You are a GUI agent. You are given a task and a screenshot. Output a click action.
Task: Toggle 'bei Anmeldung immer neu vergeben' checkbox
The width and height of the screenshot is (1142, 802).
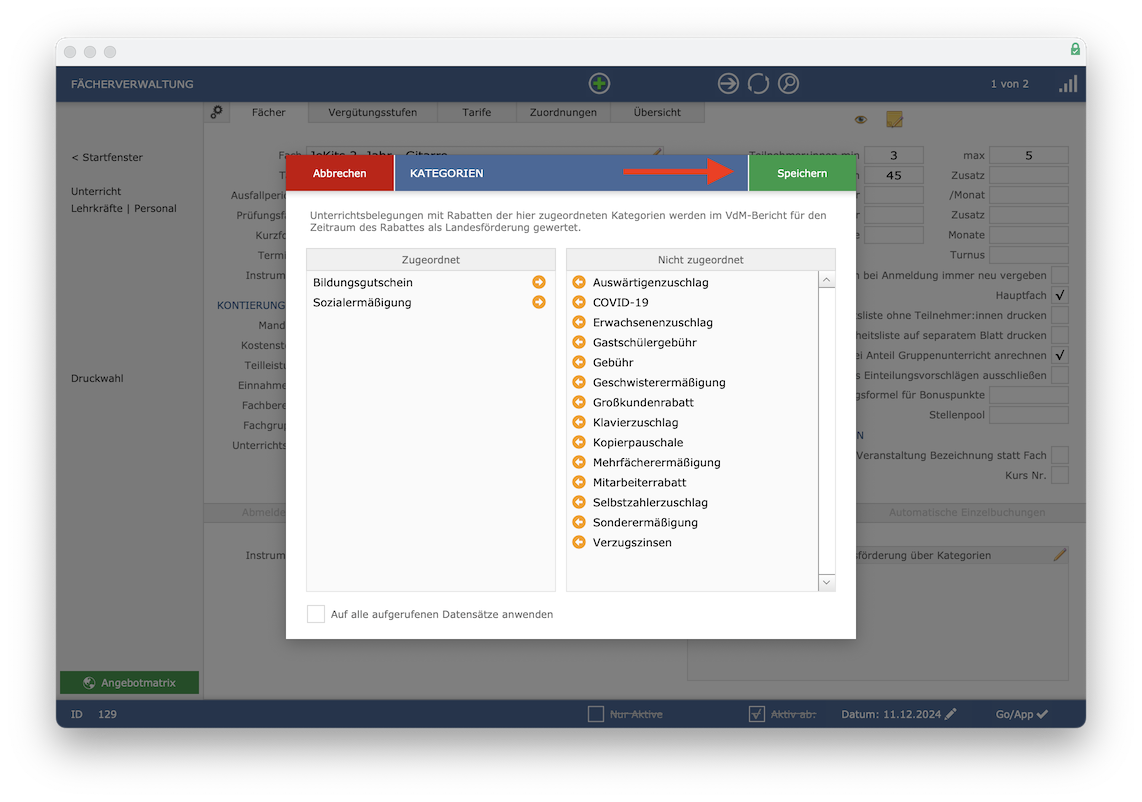point(1060,275)
